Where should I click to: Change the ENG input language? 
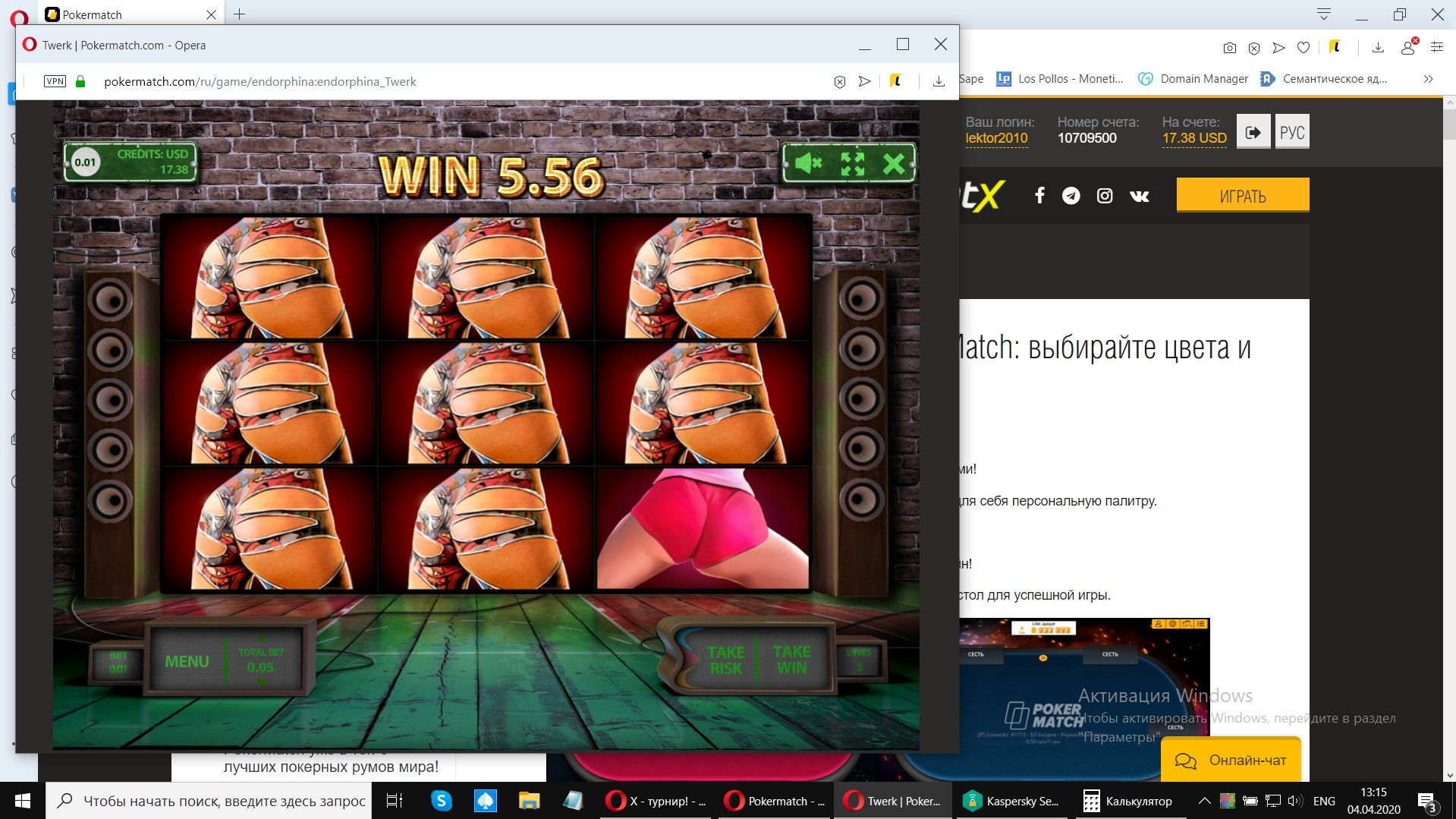pyautogui.click(x=1324, y=801)
